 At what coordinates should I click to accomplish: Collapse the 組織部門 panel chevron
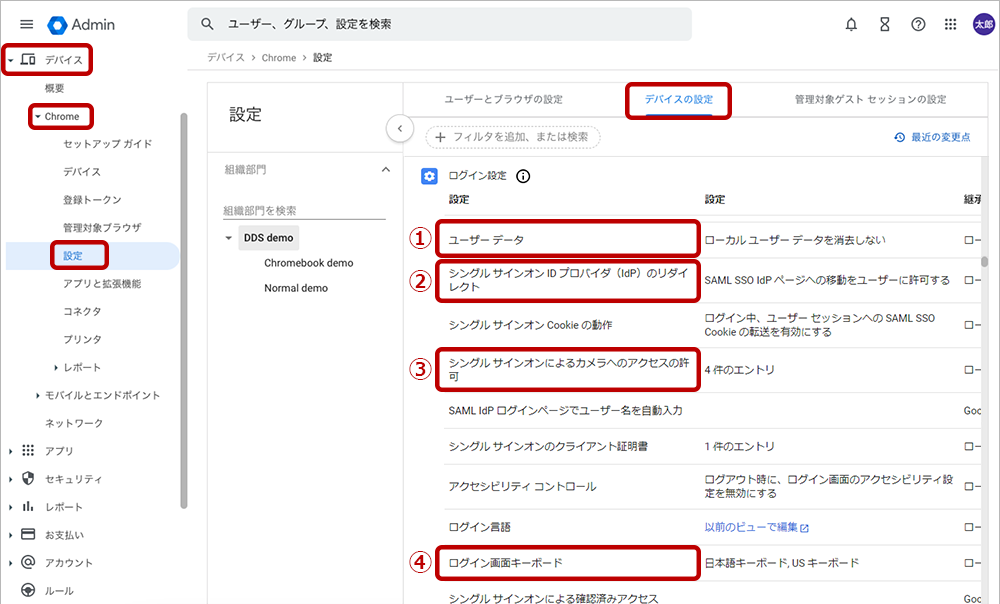(x=386, y=170)
